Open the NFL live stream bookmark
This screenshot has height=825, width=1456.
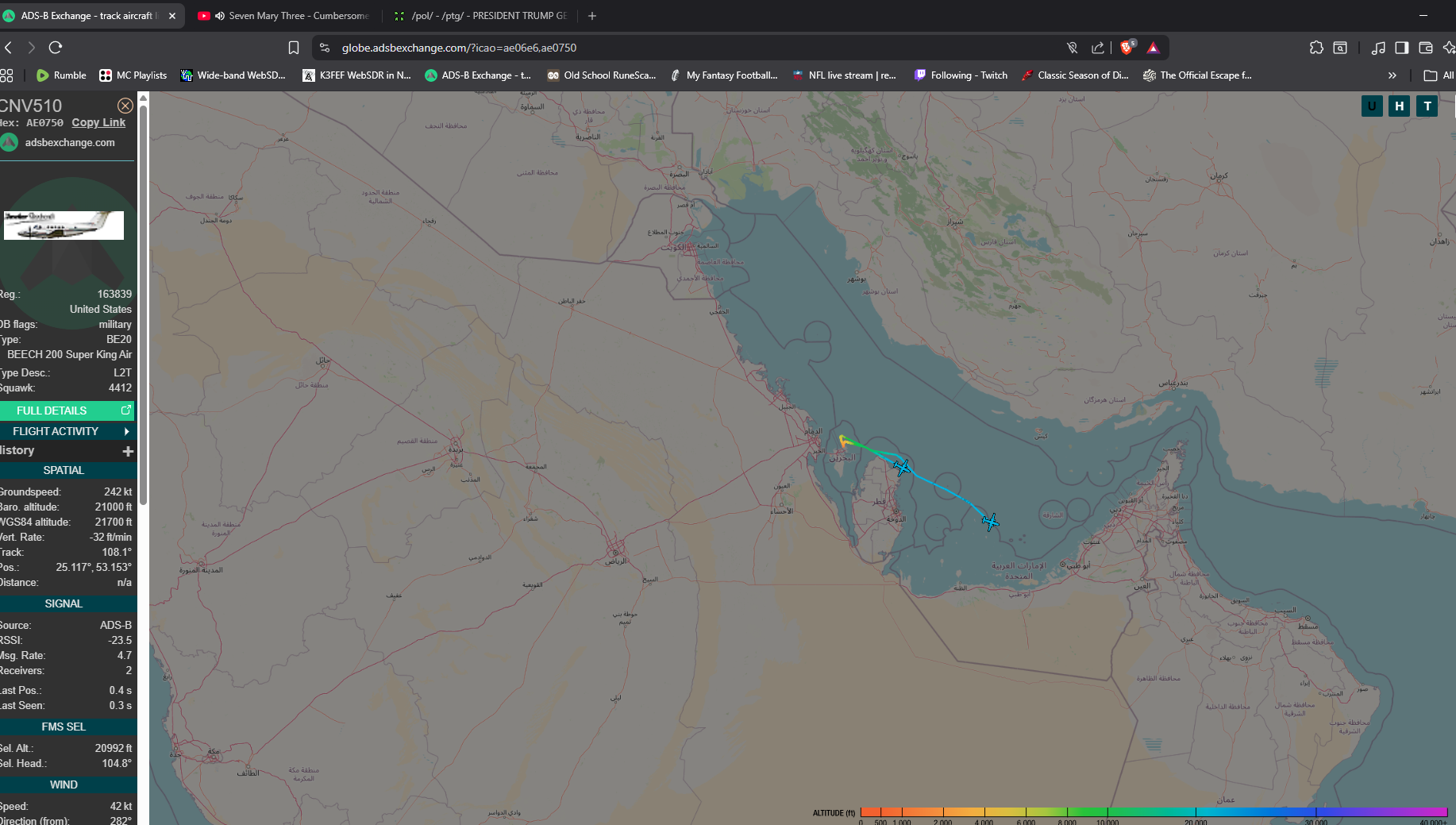click(844, 75)
